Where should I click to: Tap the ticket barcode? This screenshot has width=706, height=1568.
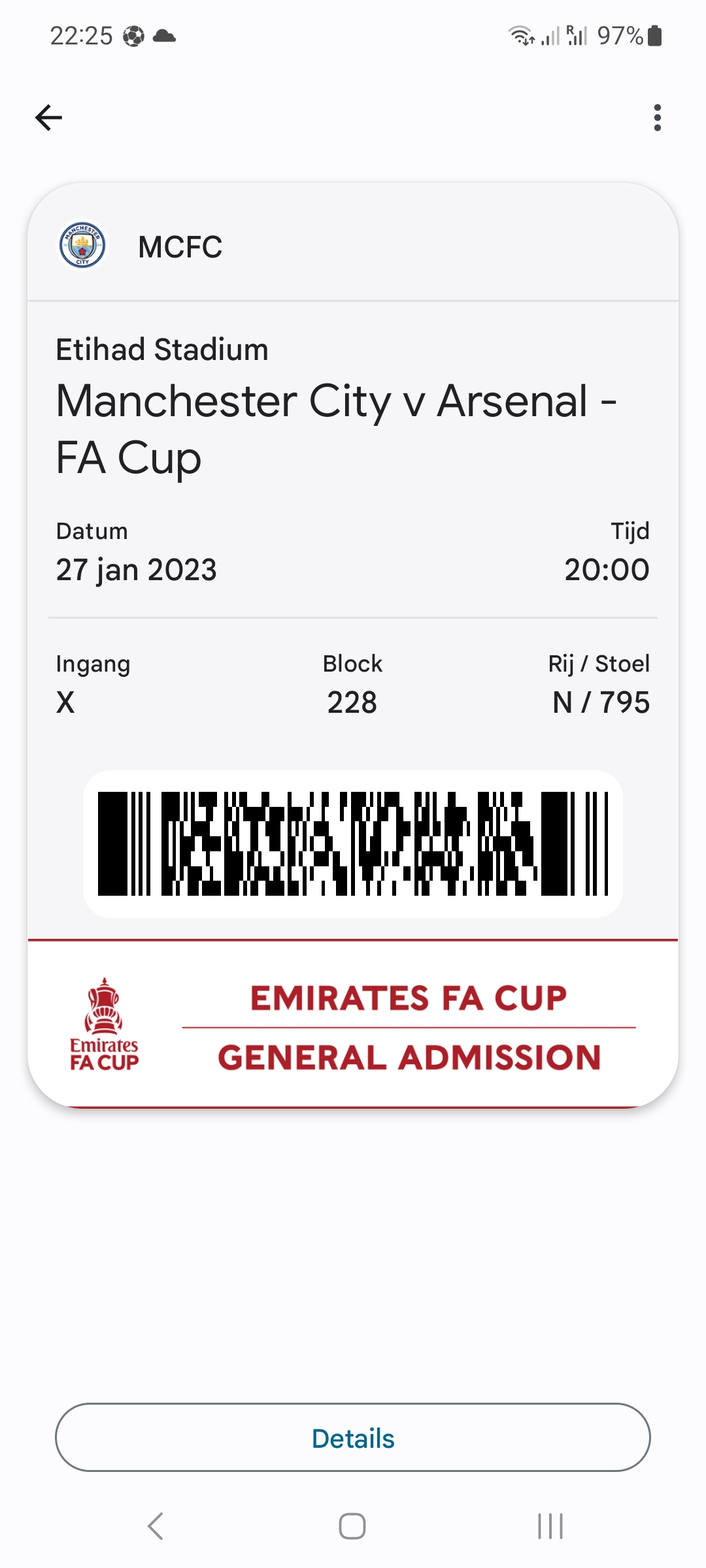click(x=353, y=843)
